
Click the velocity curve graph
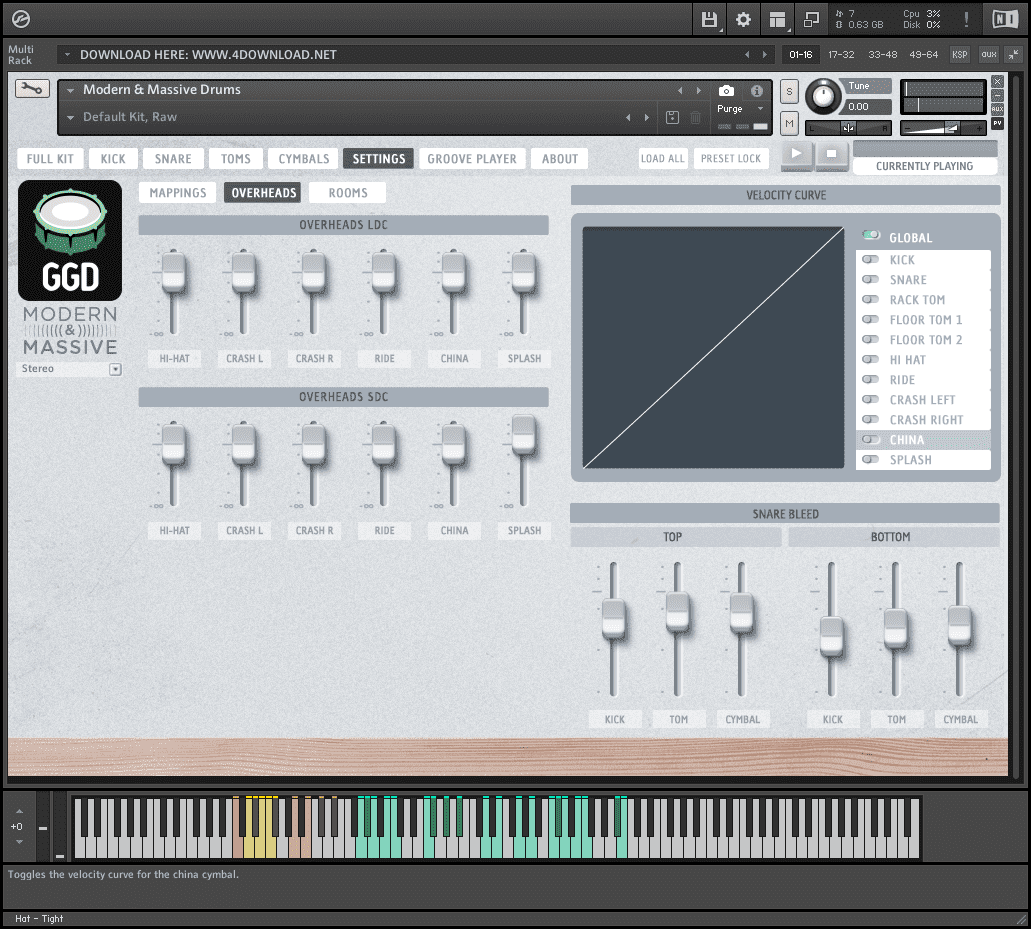coord(713,348)
